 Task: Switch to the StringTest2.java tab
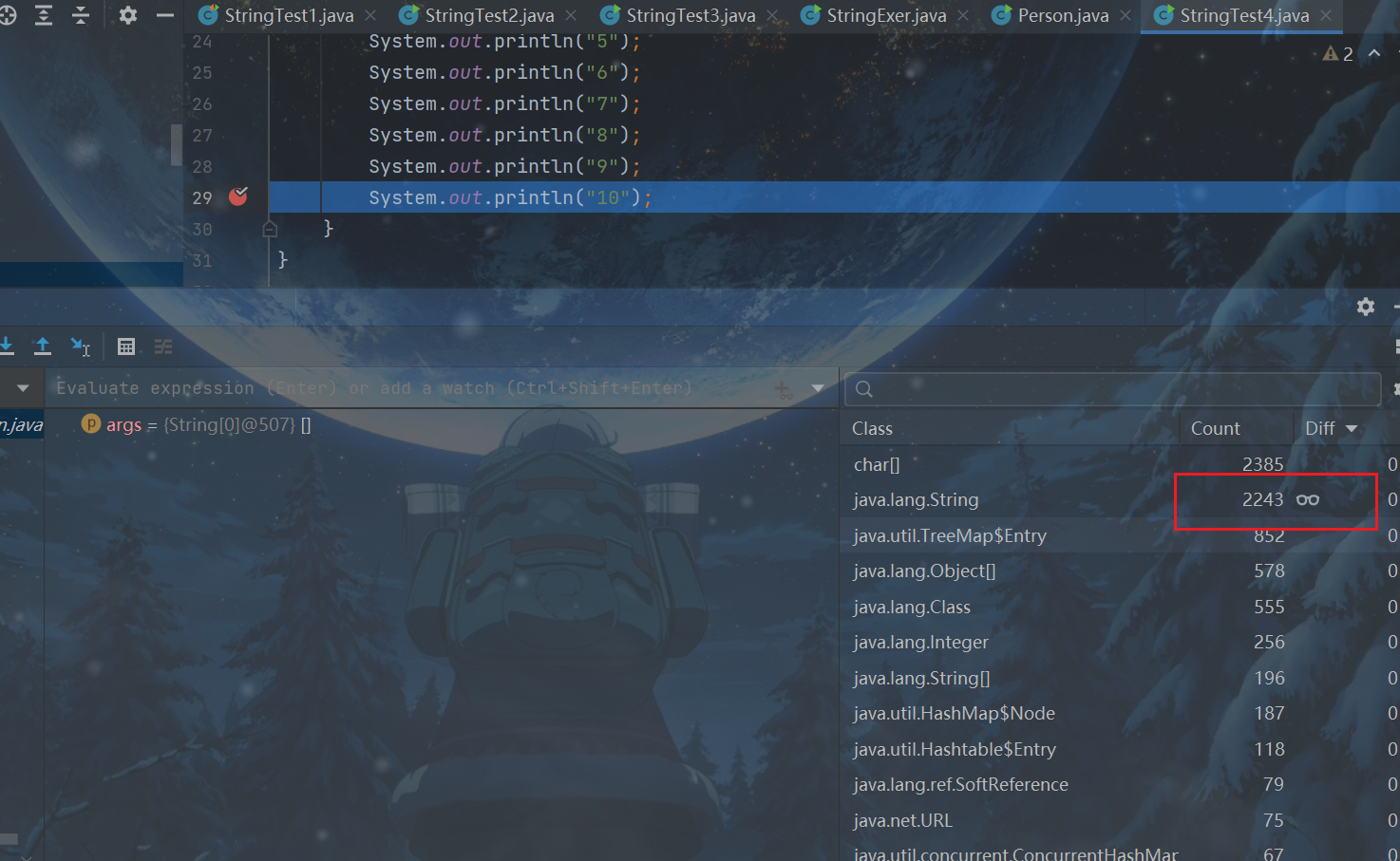click(x=488, y=15)
